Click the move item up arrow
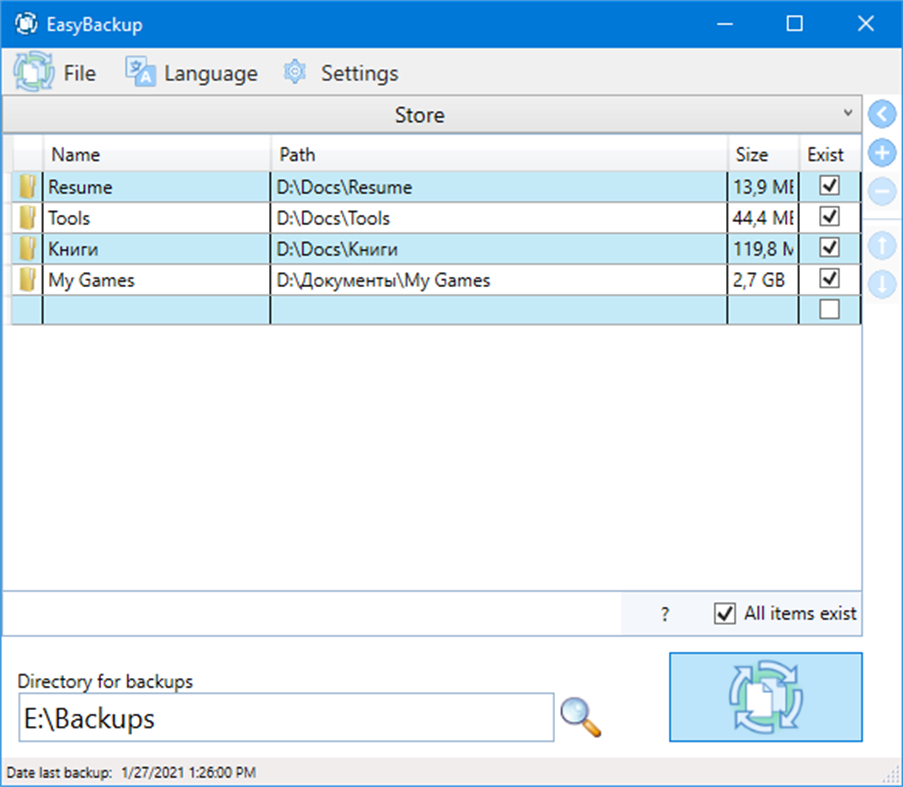Image resolution: width=903 pixels, height=787 pixels. 881,245
